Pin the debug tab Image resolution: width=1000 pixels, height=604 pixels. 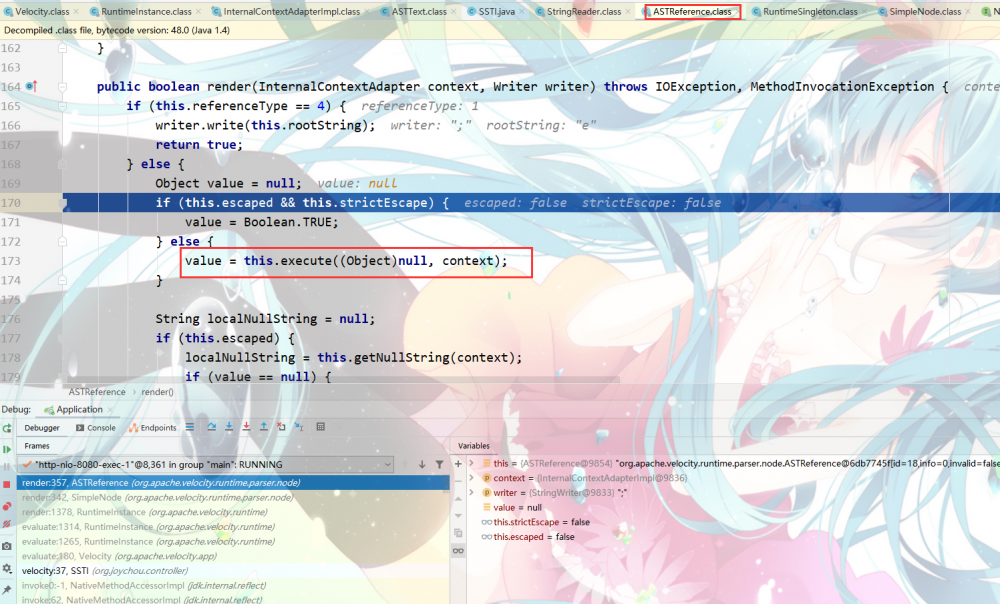point(7,589)
